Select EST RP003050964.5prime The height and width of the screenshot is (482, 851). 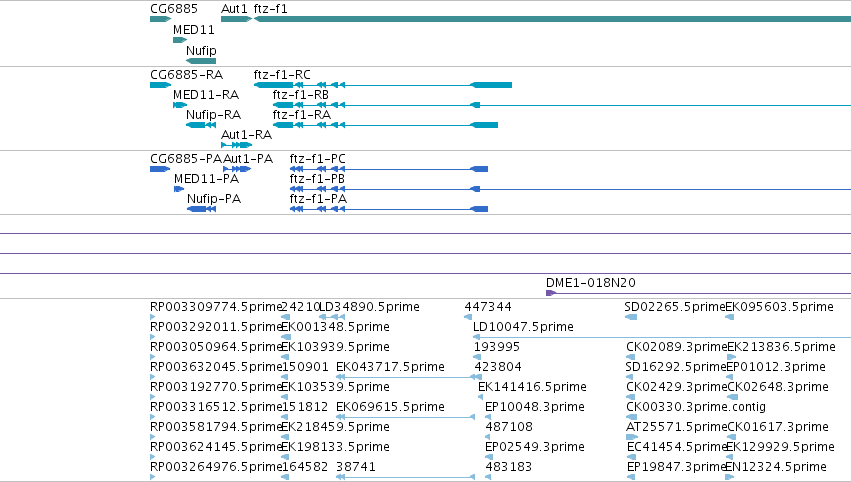(216, 346)
